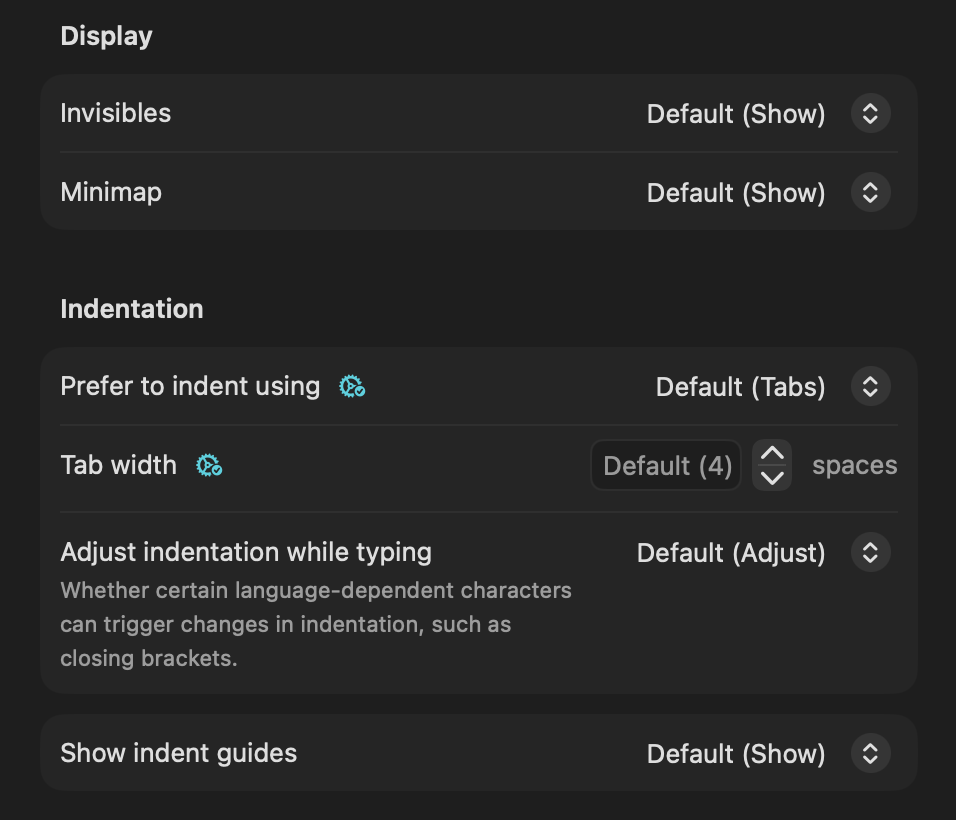Increase Tab width with the up stepper arrow

(x=772, y=454)
